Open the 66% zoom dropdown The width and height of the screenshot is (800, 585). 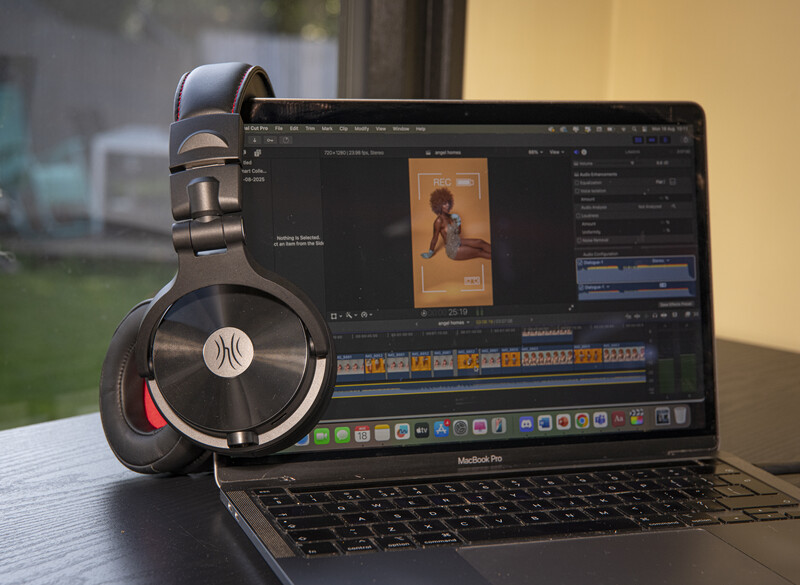pyautogui.click(x=535, y=152)
